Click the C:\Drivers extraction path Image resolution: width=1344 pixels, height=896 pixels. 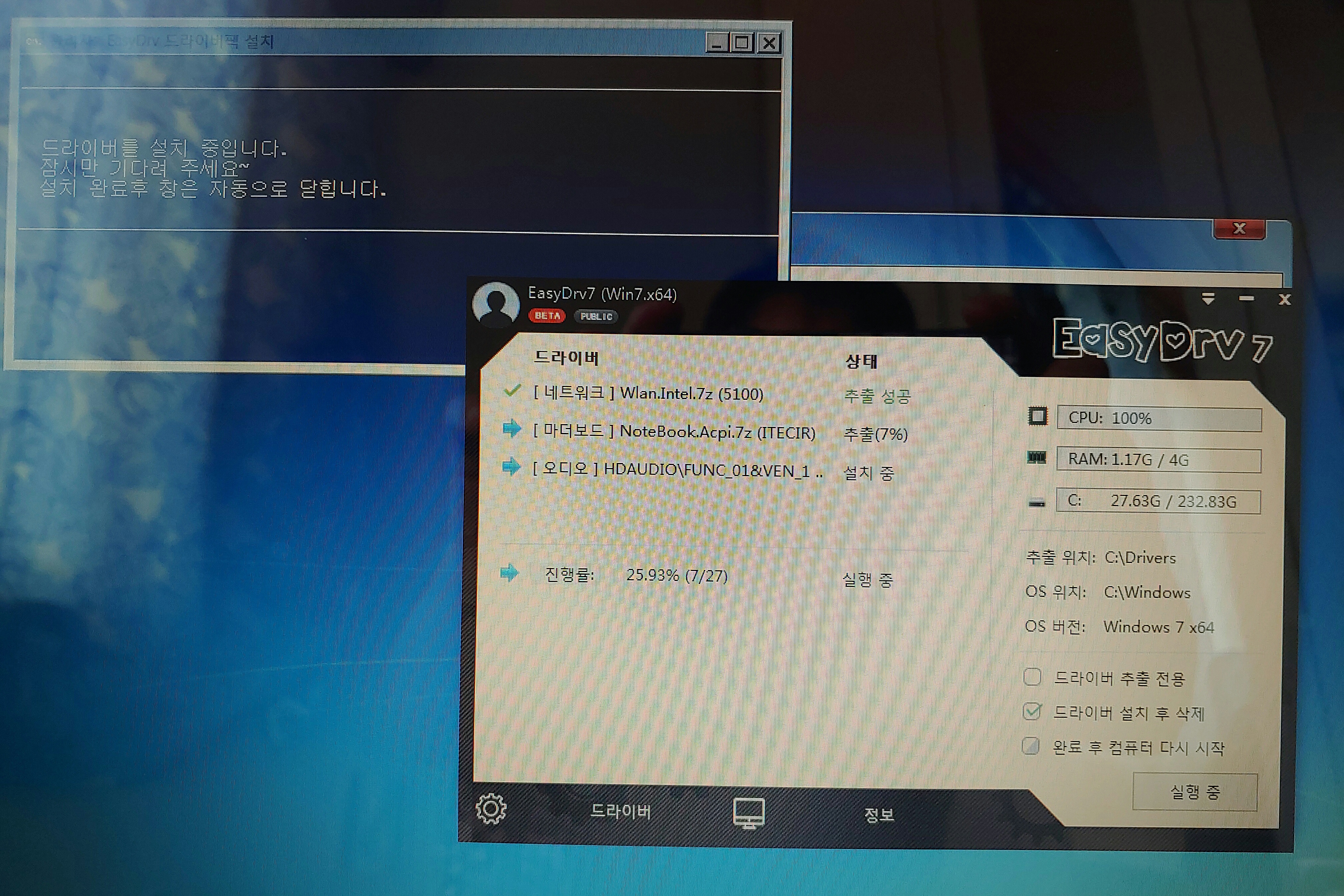(1140, 558)
